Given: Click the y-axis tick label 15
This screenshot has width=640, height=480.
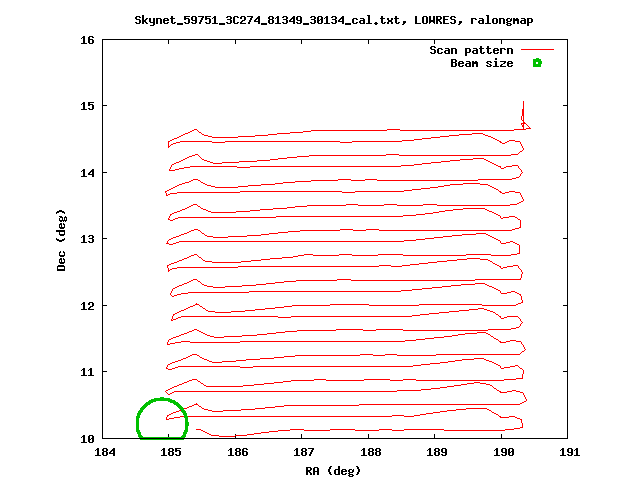Looking at the screenshot, I should pos(87,106).
